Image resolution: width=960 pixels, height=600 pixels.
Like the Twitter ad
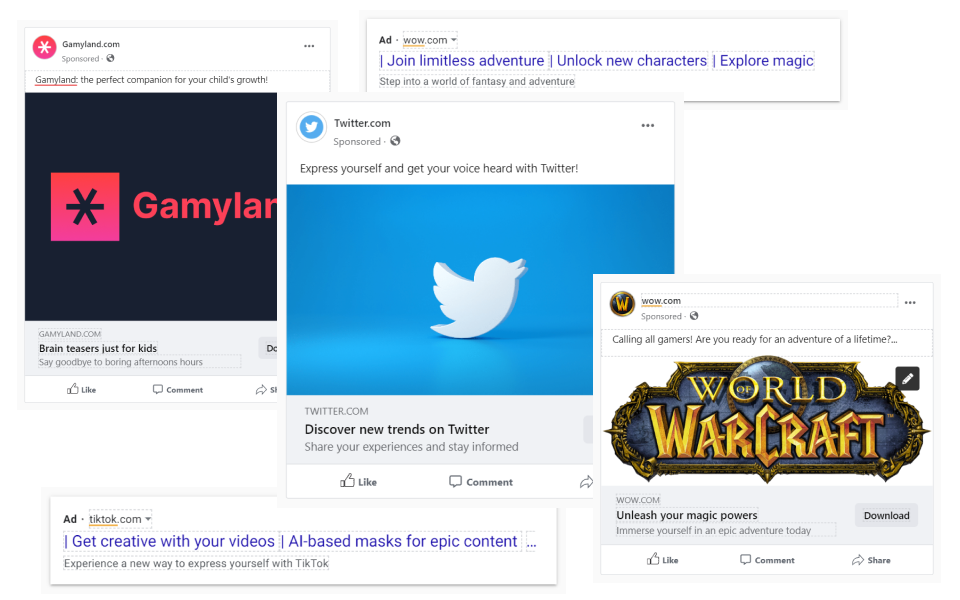(358, 481)
